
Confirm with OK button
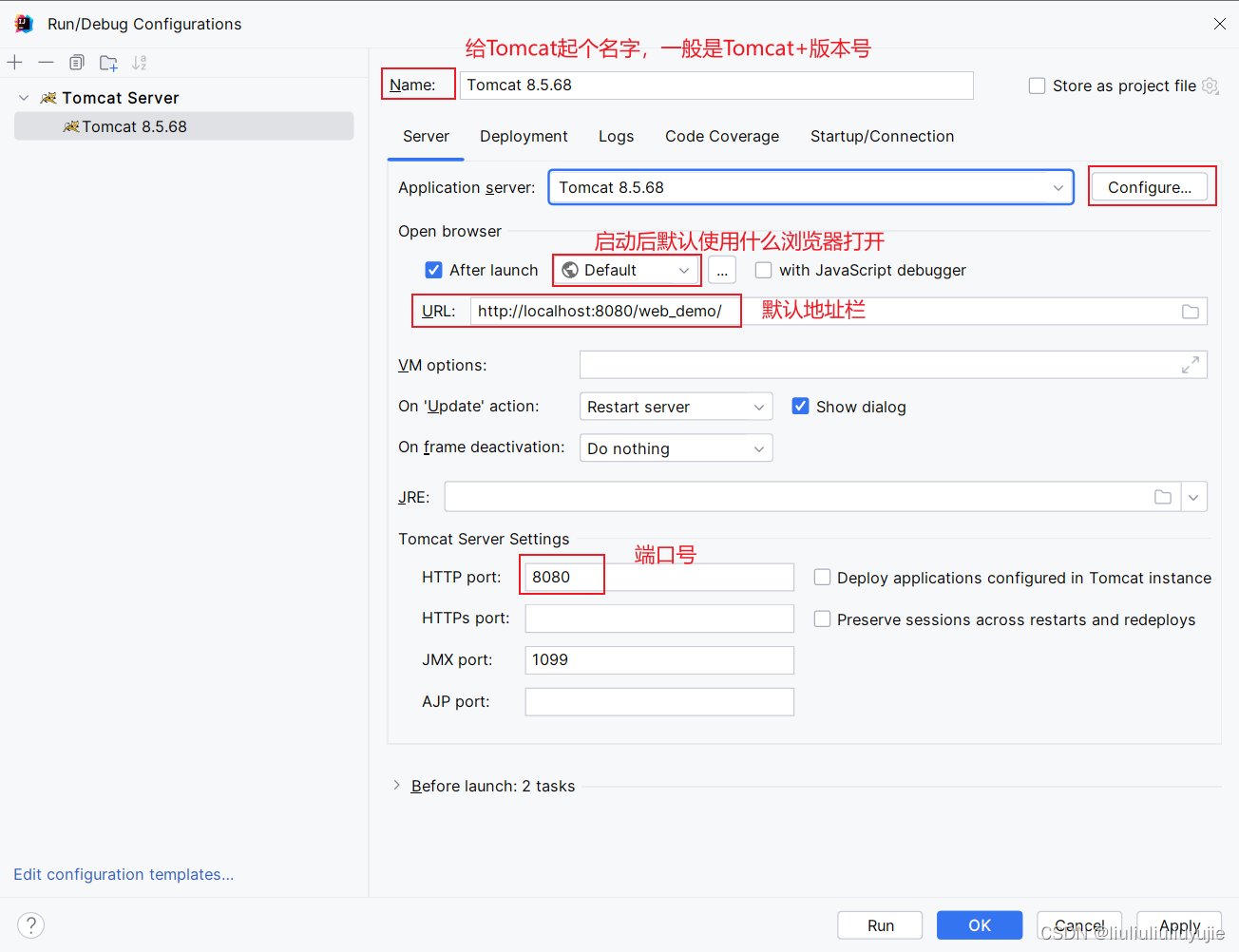coord(980,925)
